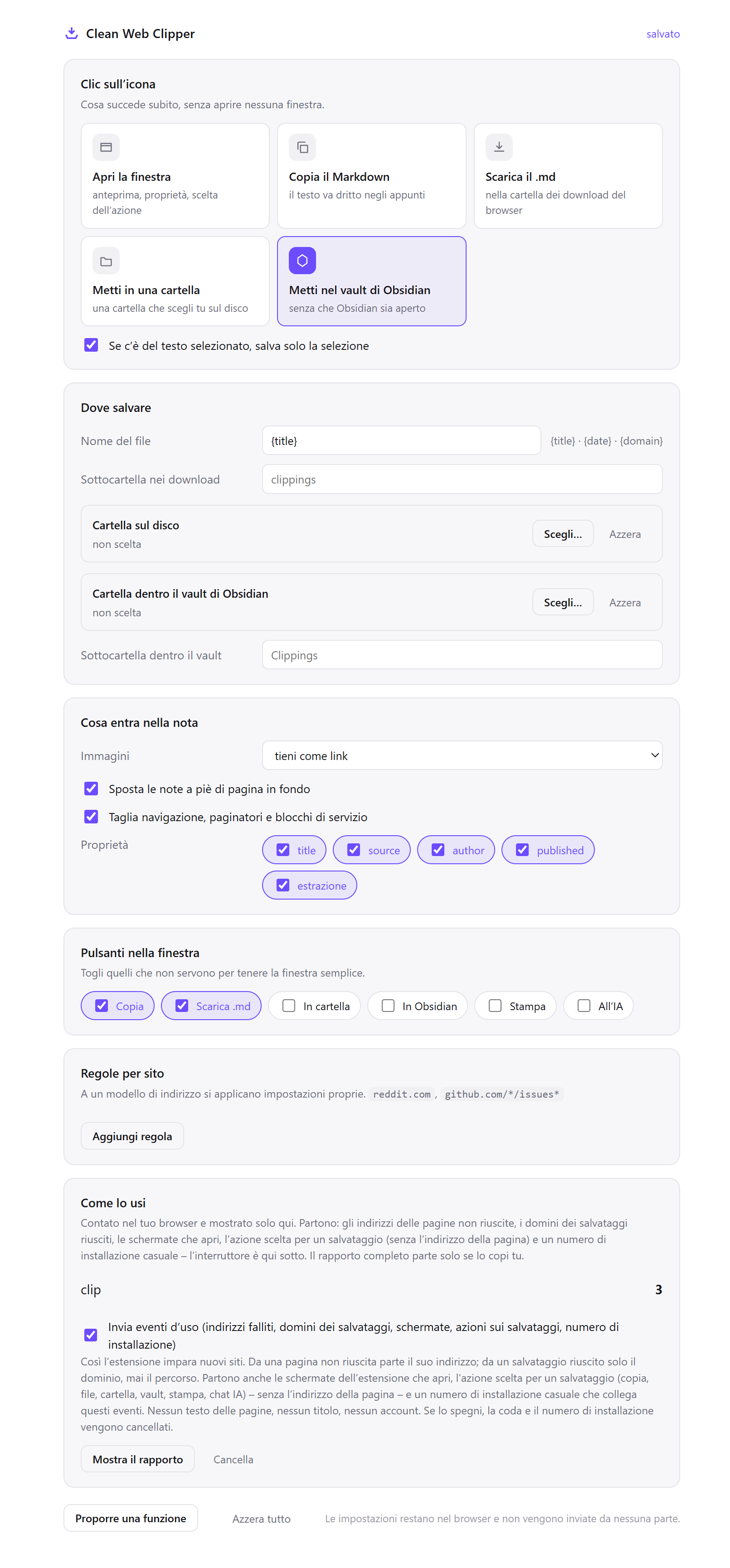Click the Aggiungi regola button
The image size is (730, 1568).
(x=132, y=1136)
